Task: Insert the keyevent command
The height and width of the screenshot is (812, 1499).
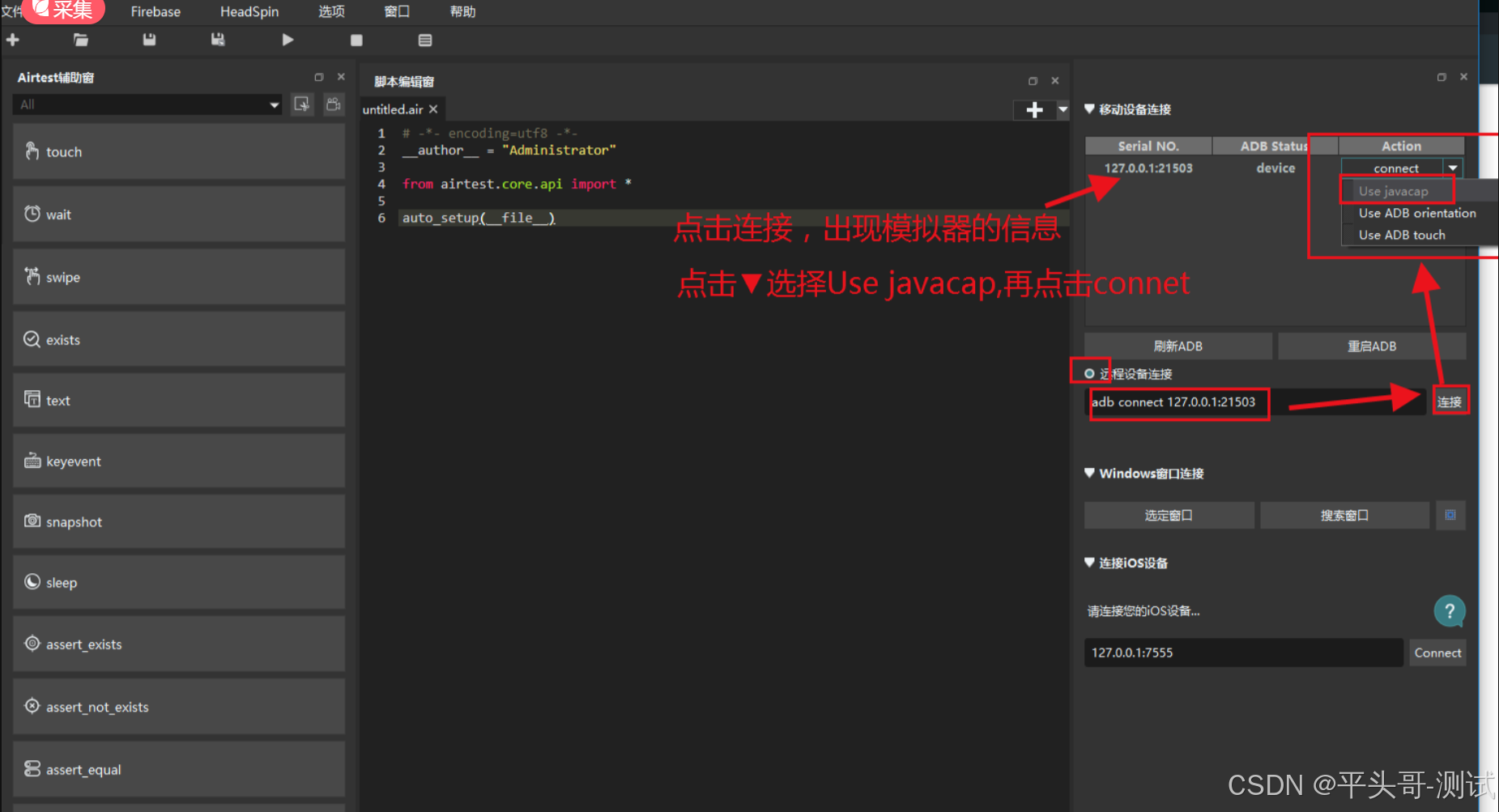Action: [179, 461]
